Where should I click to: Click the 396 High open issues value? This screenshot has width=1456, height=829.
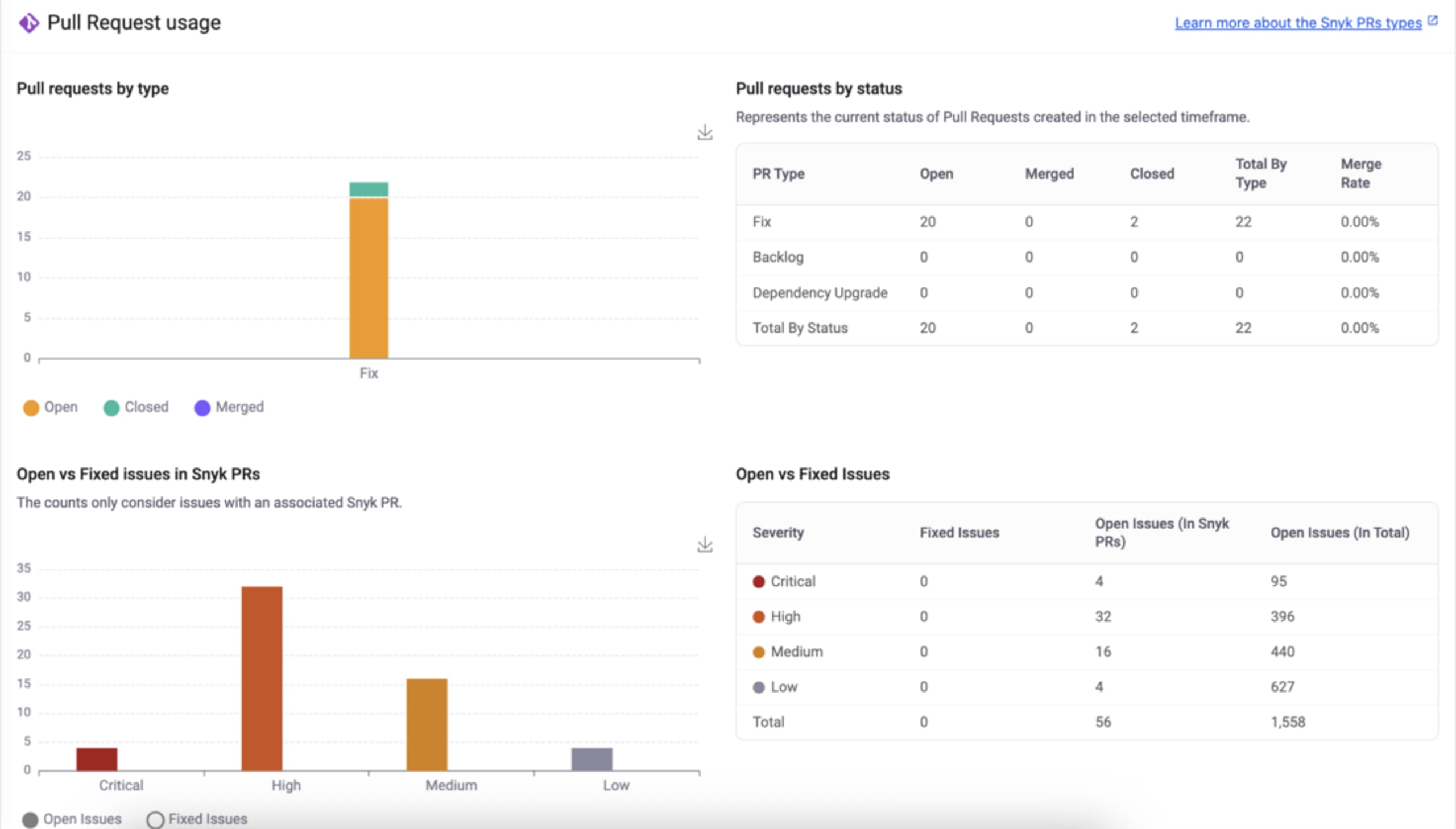pyautogui.click(x=1283, y=616)
